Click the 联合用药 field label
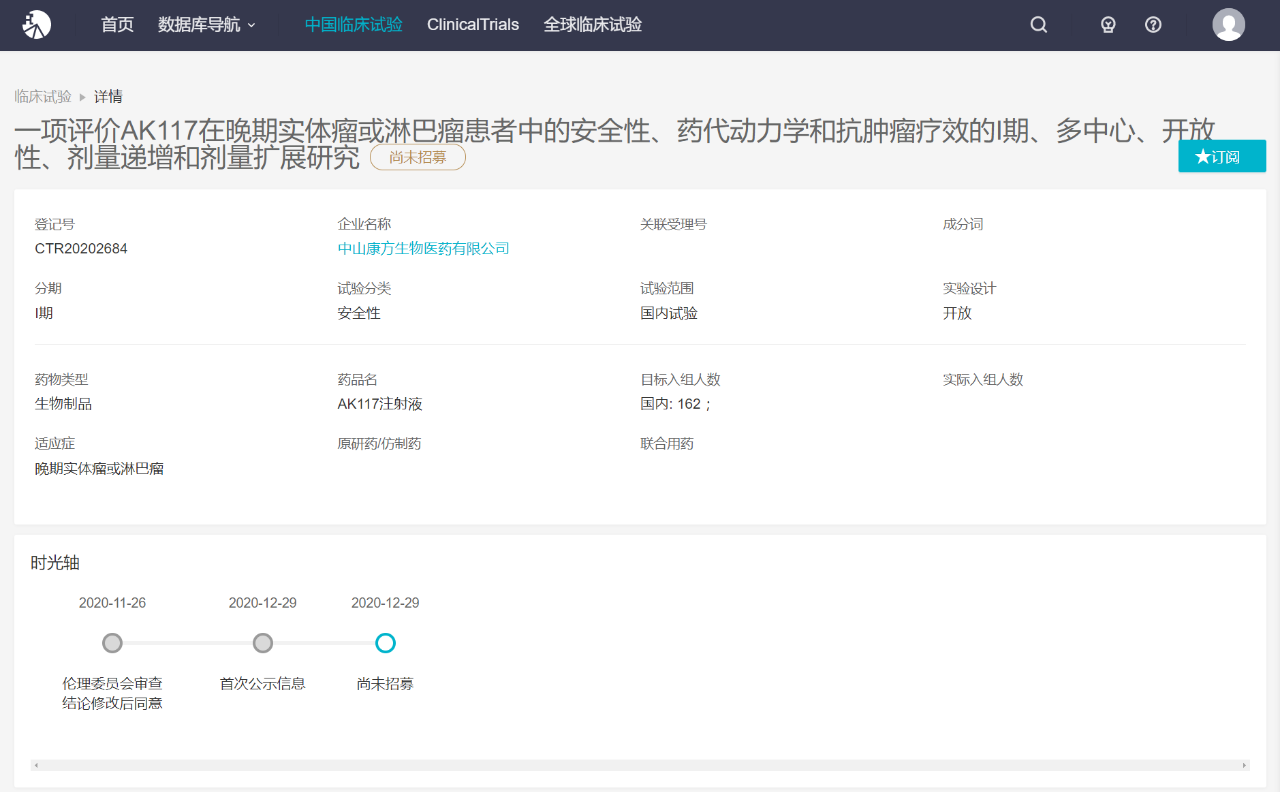The width and height of the screenshot is (1280, 792). tap(667, 443)
